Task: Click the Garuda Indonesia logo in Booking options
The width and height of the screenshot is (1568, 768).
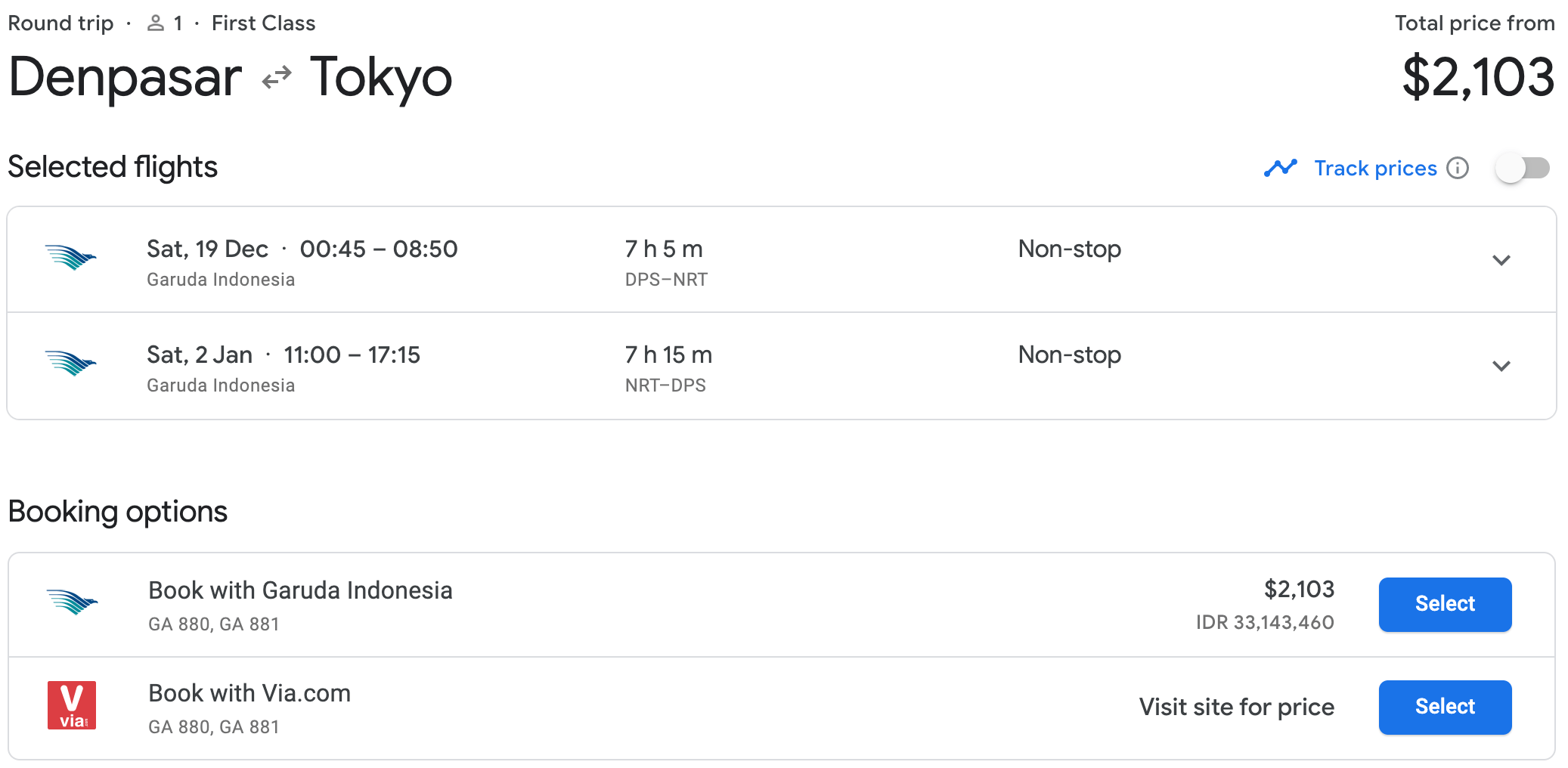Action: click(x=72, y=602)
